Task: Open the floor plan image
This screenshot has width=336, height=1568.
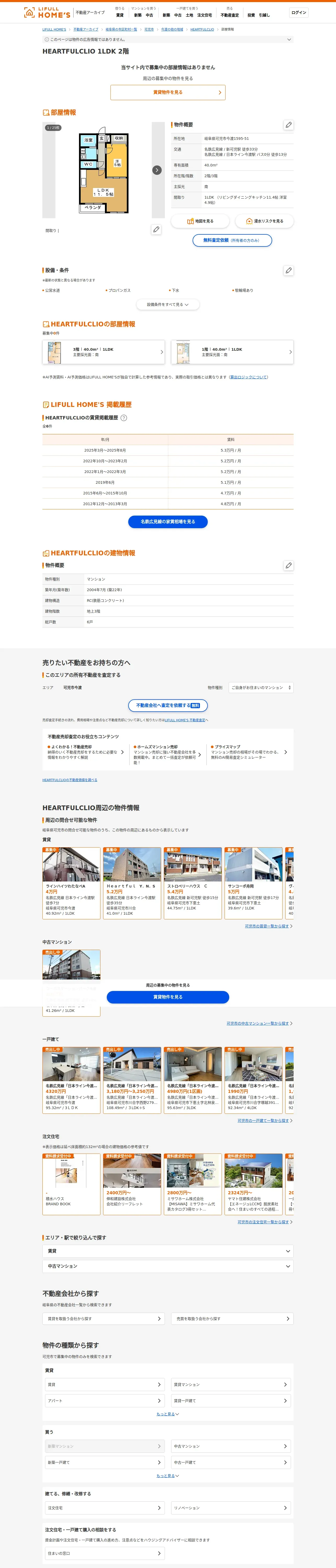Action: tap(104, 170)
